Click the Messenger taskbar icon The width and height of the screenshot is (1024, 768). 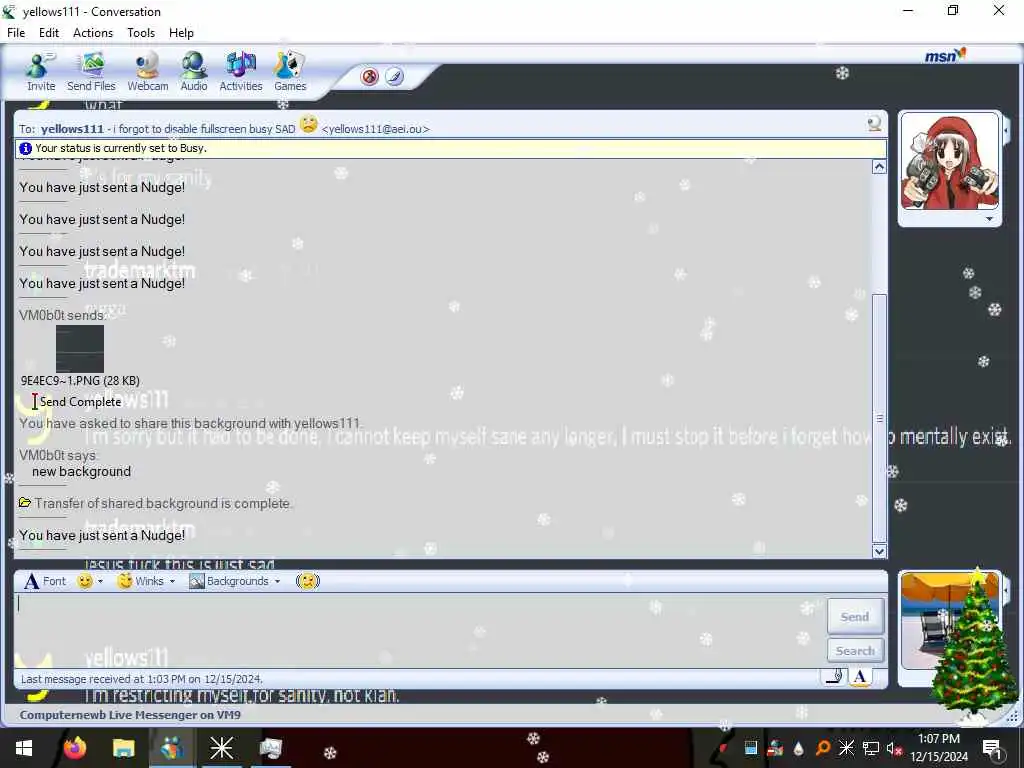172,748
